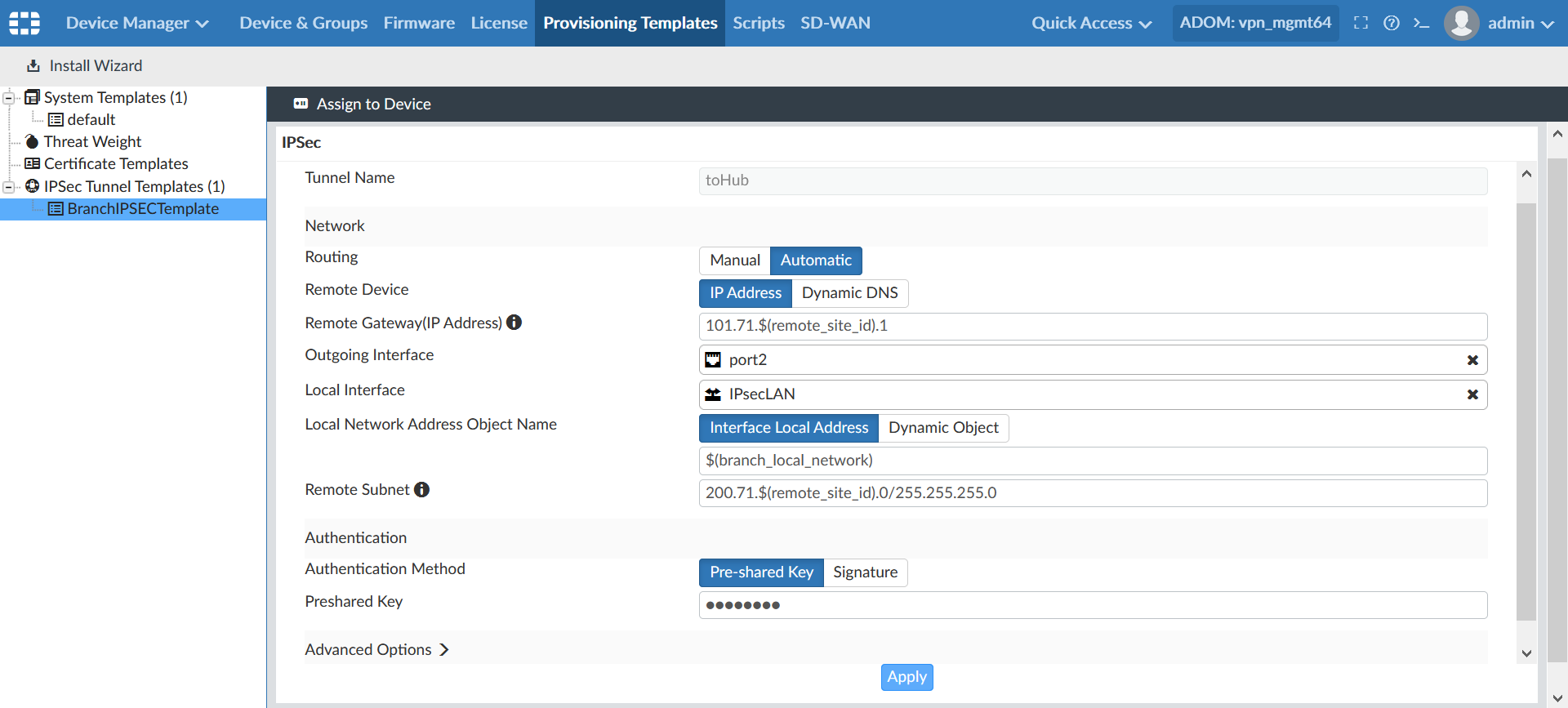Click the Remote Subnet input field

click(x=1092, y=493)
